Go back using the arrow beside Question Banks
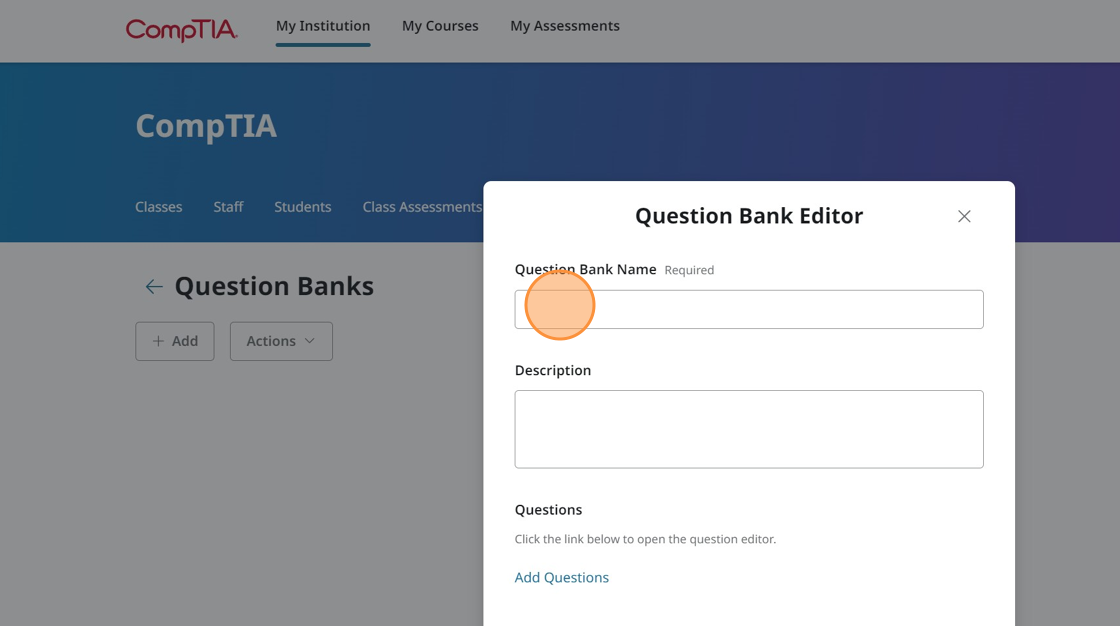1120x626 pixels. point(154,287)
